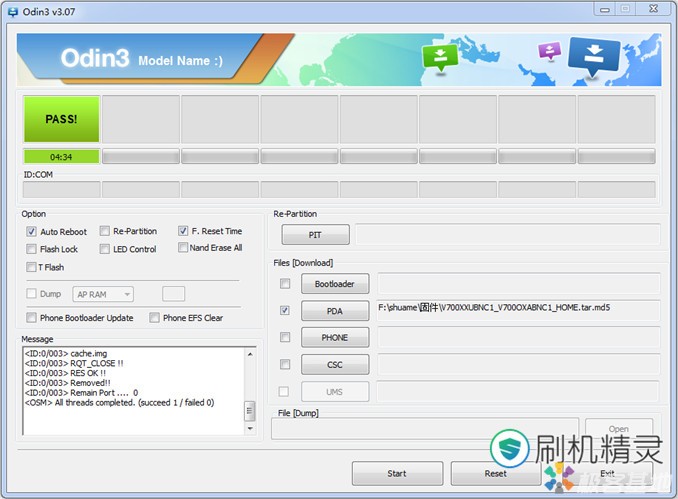Click the Open button for File Dump
Viewport: 678px width, 499px height.
619,429
